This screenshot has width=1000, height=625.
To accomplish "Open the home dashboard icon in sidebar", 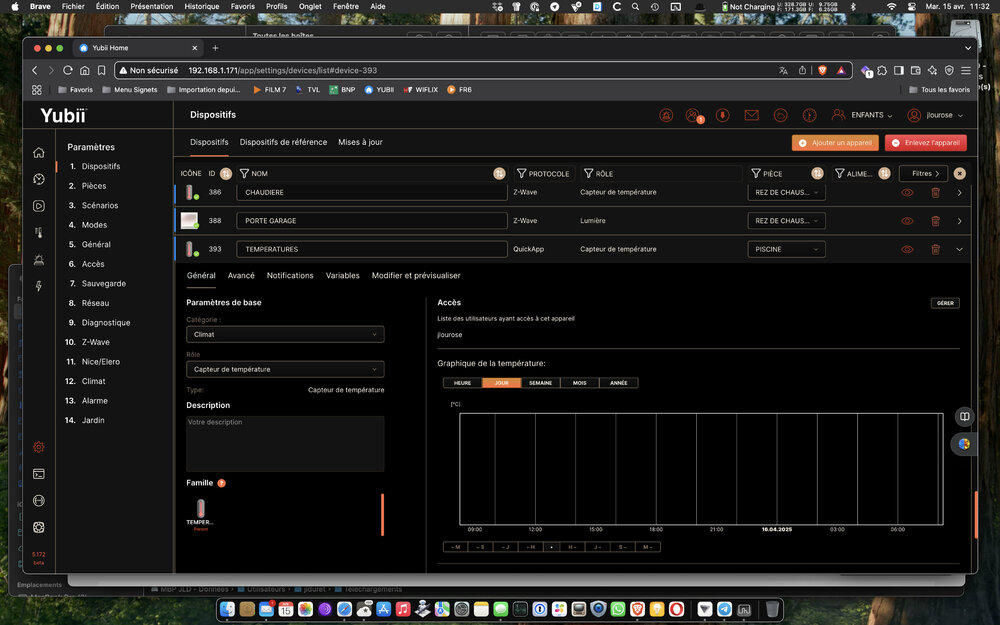I will coord(38,153).
